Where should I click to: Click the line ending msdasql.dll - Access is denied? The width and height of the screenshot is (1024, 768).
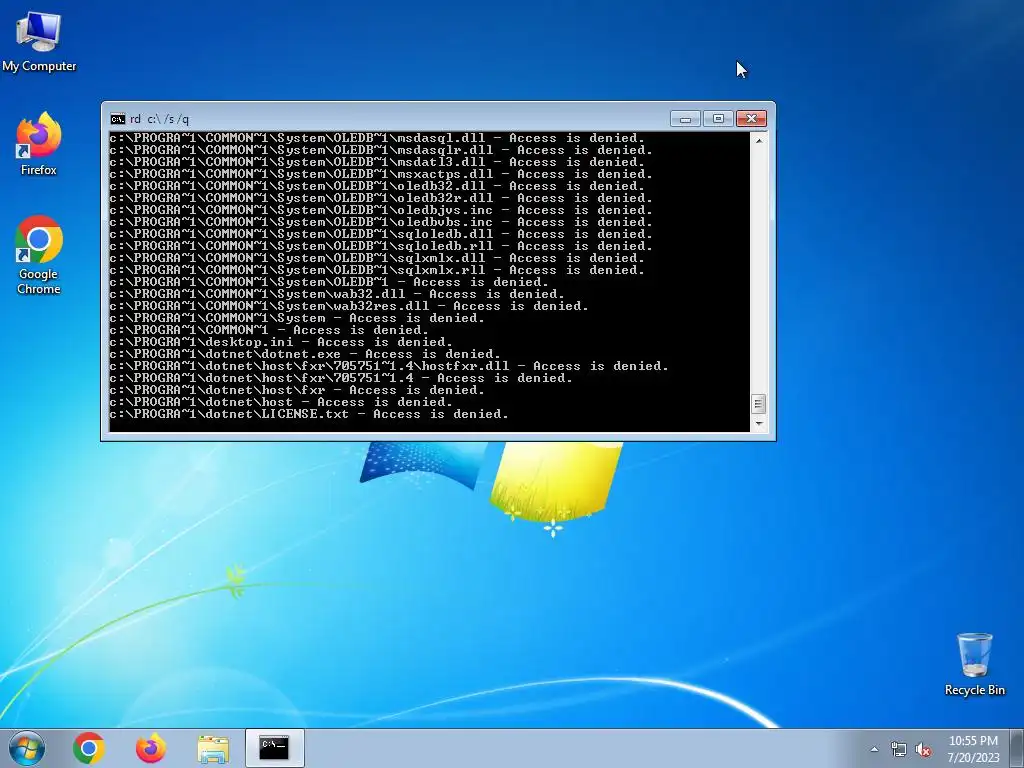point(377,138)
